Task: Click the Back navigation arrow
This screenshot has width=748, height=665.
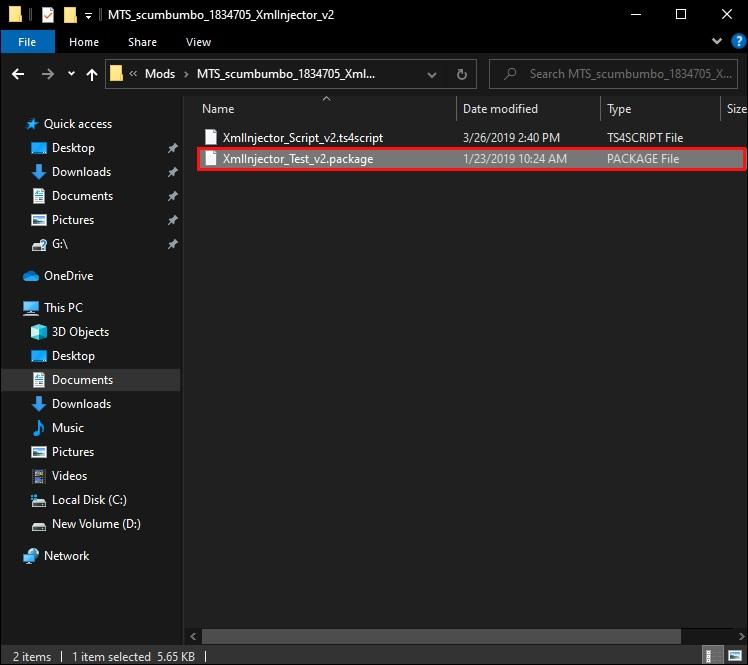Action: coord(18,74)
